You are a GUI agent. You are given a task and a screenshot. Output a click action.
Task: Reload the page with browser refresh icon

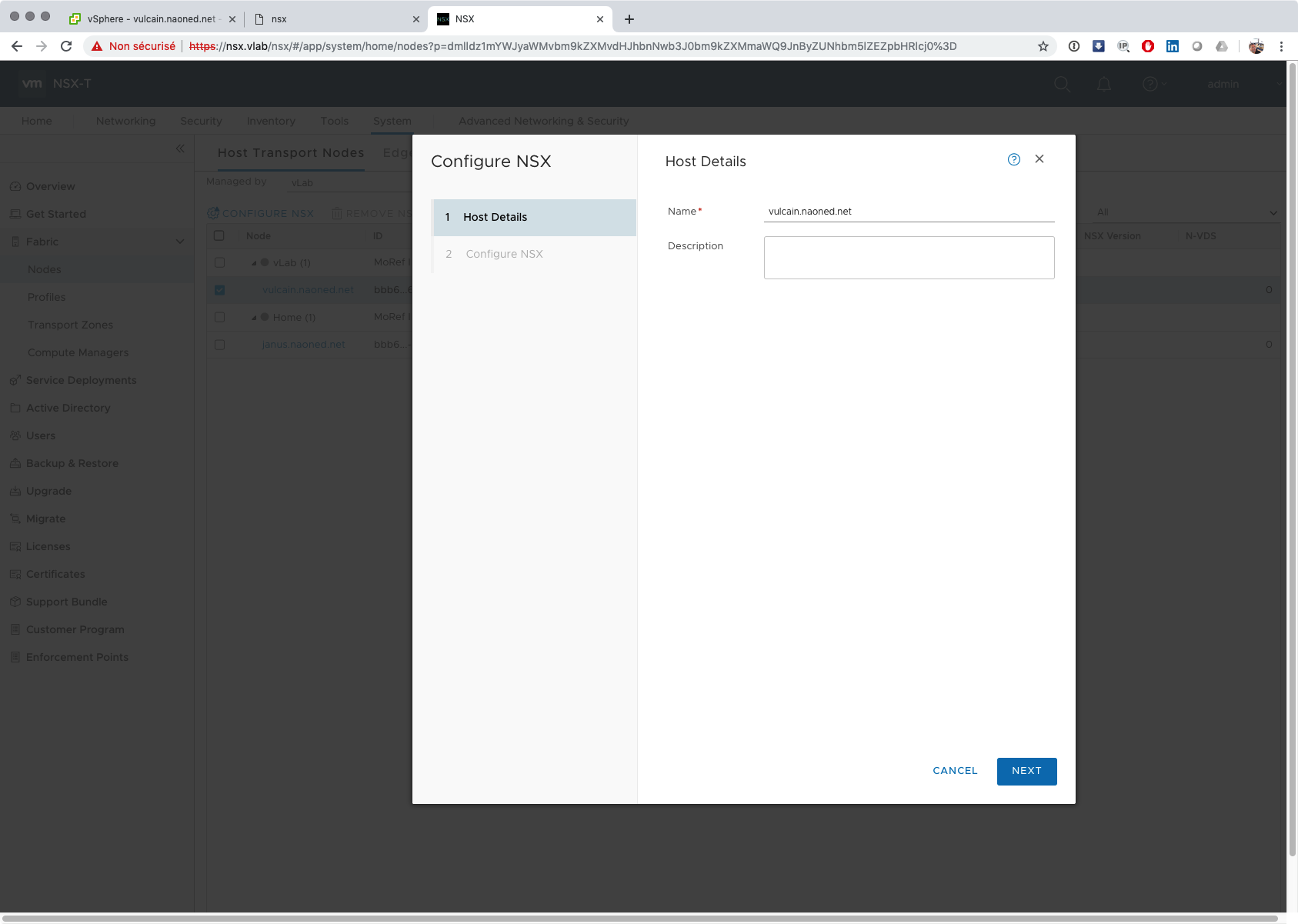point(66,46)
